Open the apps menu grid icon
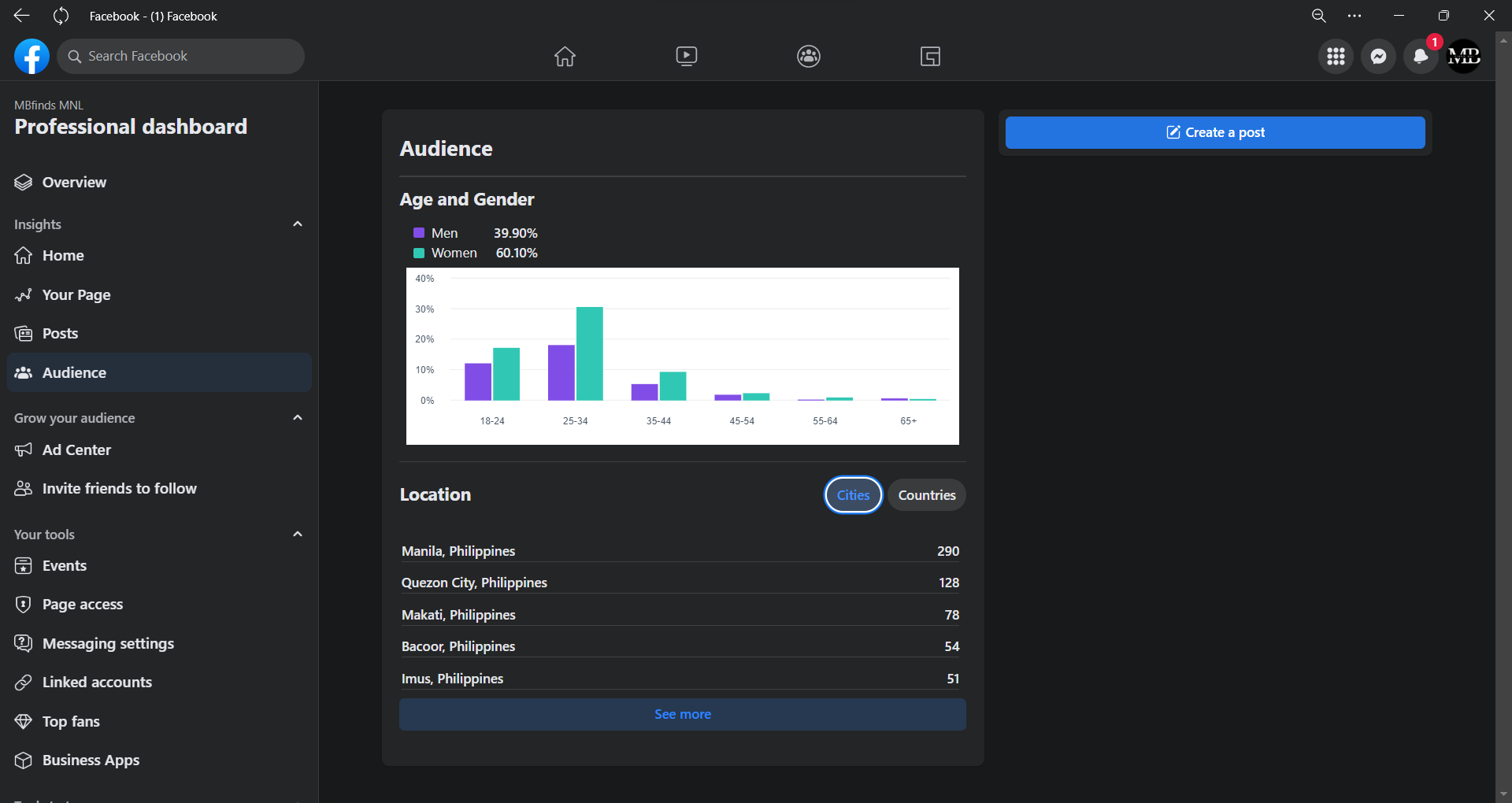1512x803 pixels. point(1336,56)
